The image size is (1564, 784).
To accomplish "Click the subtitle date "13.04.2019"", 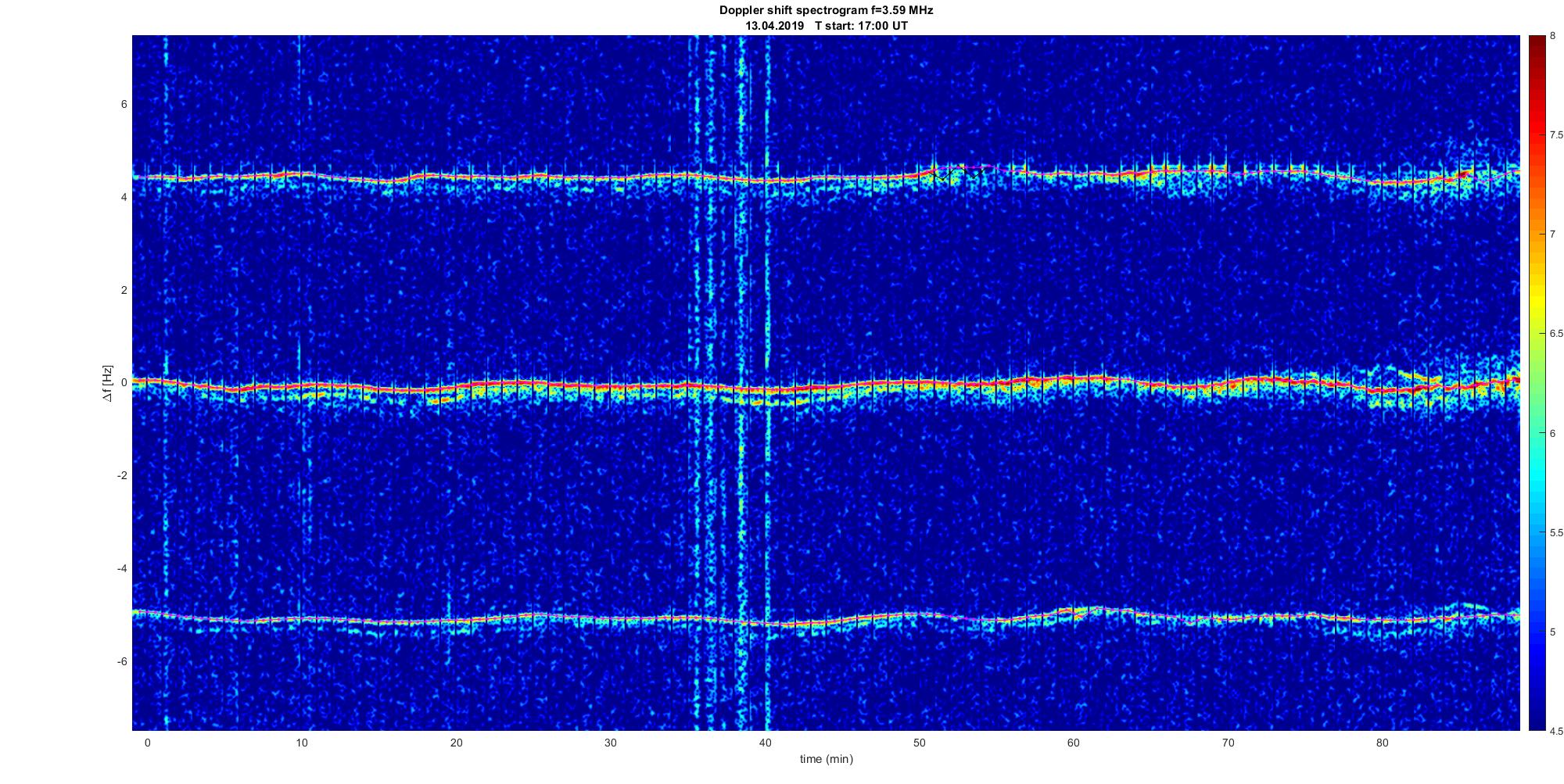I will tap(774, 26).
